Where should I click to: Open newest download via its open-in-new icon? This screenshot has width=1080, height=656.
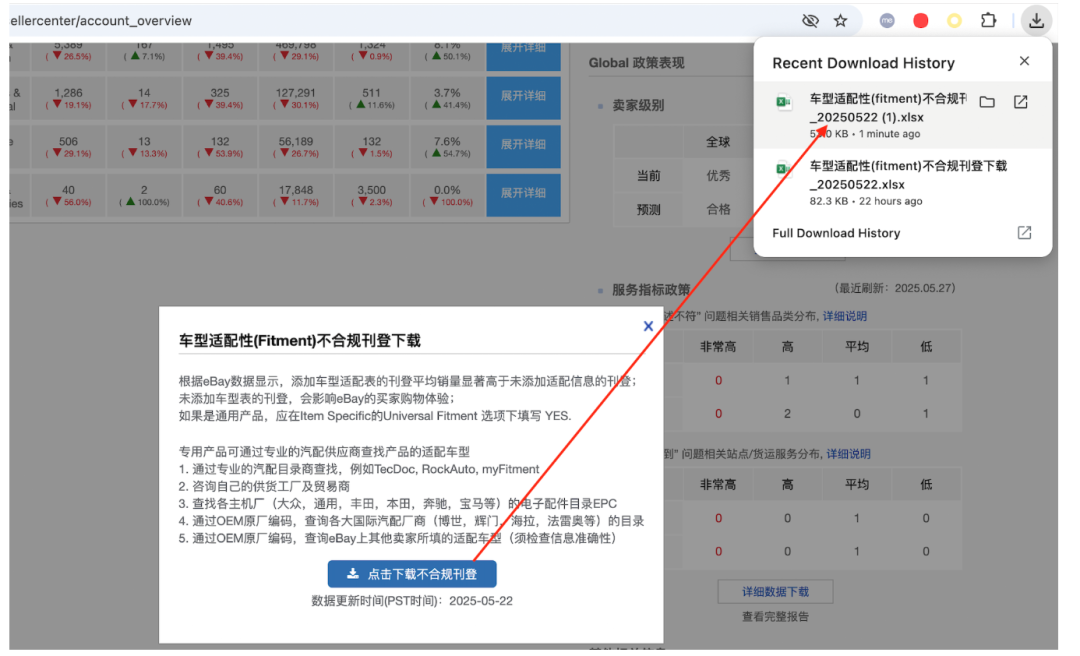pos(1019,102)
